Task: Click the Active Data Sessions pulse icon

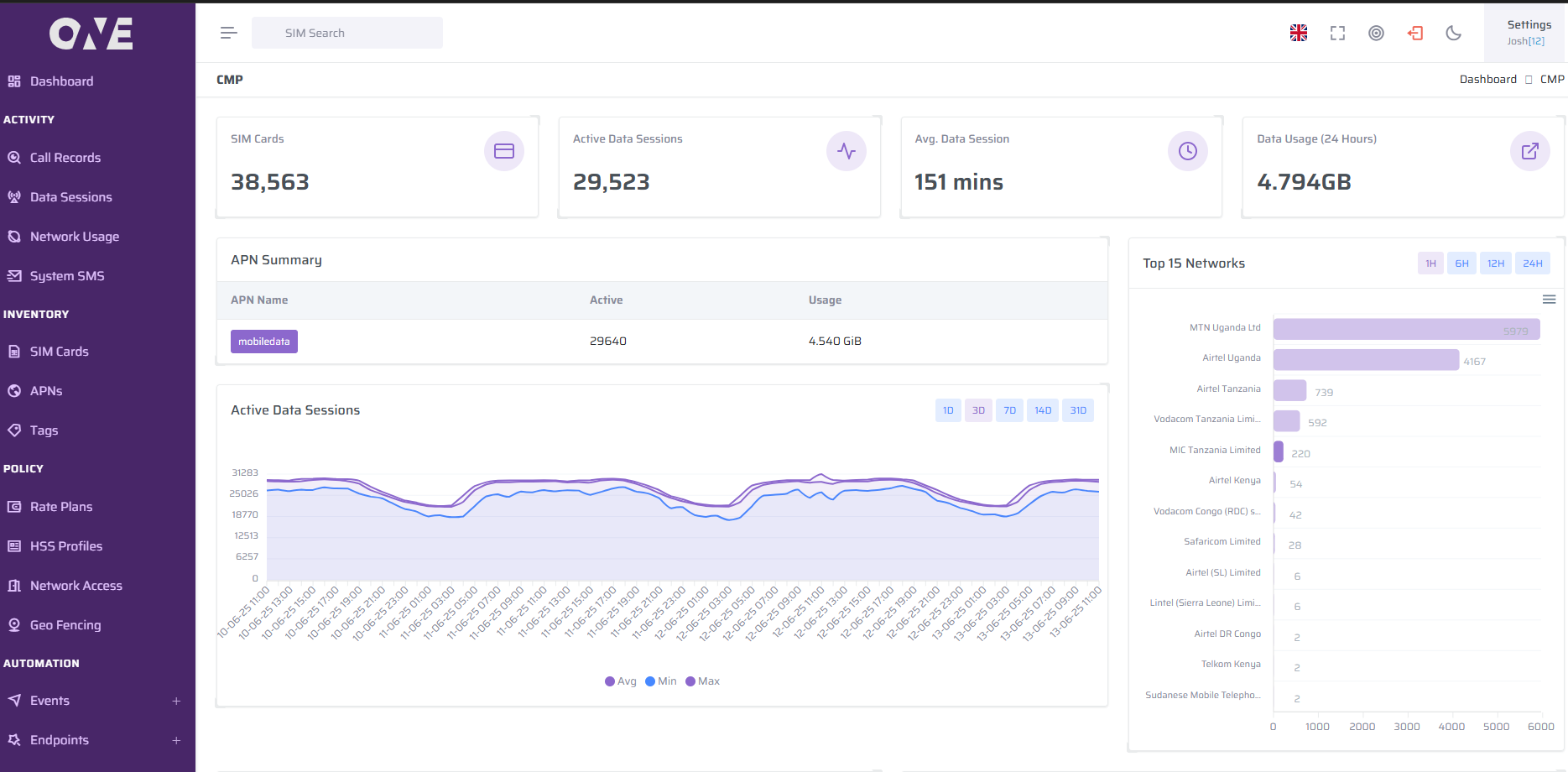Action: tap(847, 151)
